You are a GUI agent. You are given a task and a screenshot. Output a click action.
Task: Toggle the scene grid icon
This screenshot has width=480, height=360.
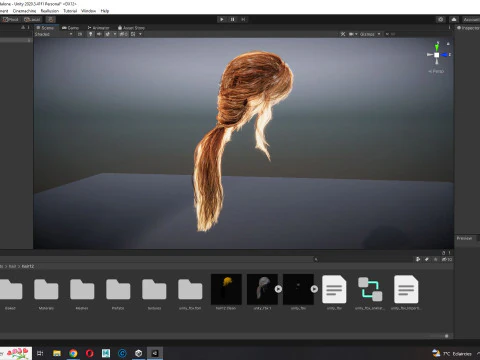[133, 34]
